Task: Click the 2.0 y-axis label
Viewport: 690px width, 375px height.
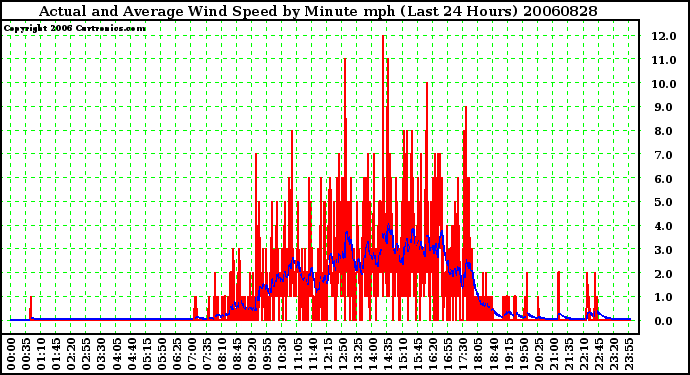Action: pyautogui.click(x=664, y=274)
